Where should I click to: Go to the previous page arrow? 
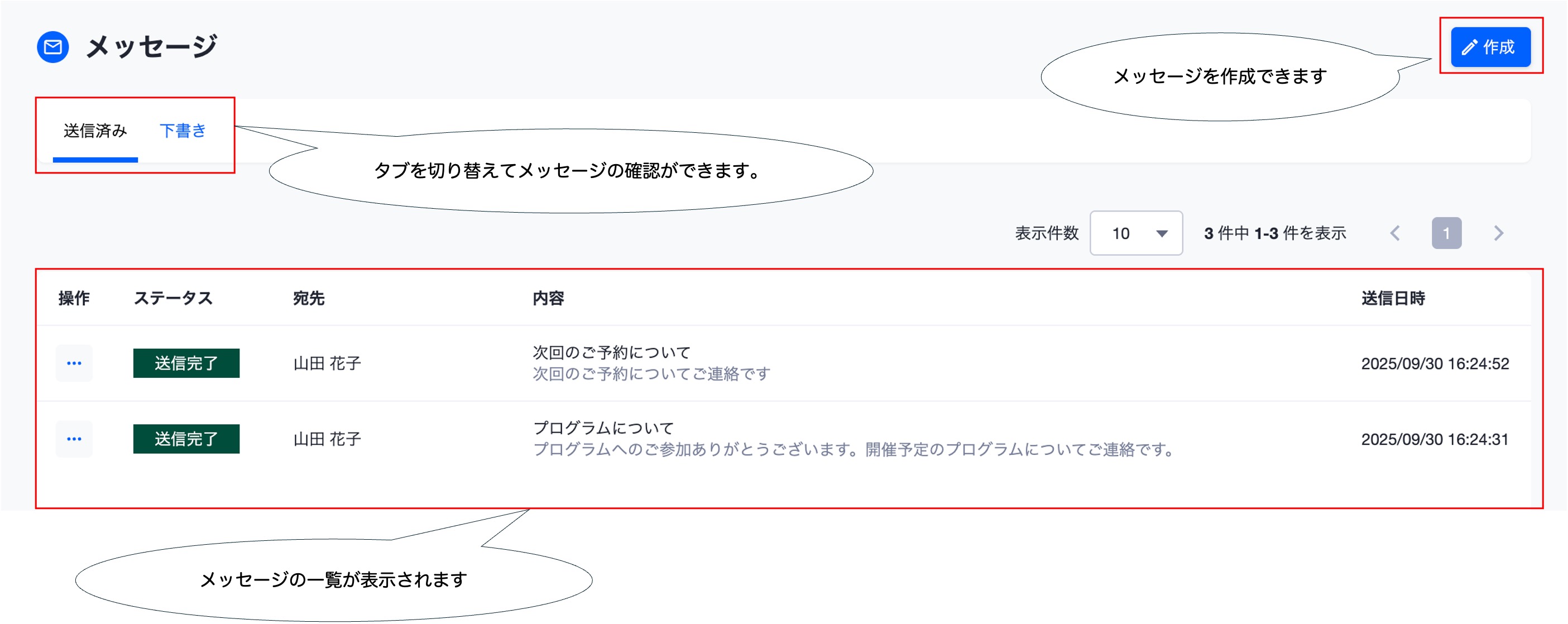[x=1395, y=233]
